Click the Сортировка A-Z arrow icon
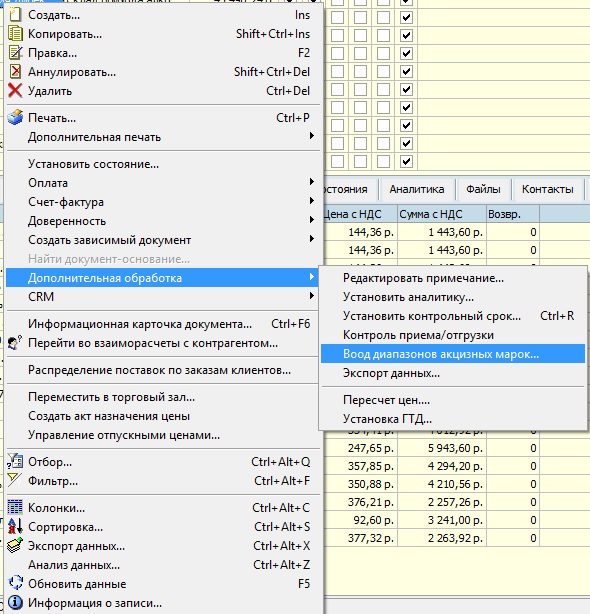This screenshot has height=614, width=590. tap(15, 526)
